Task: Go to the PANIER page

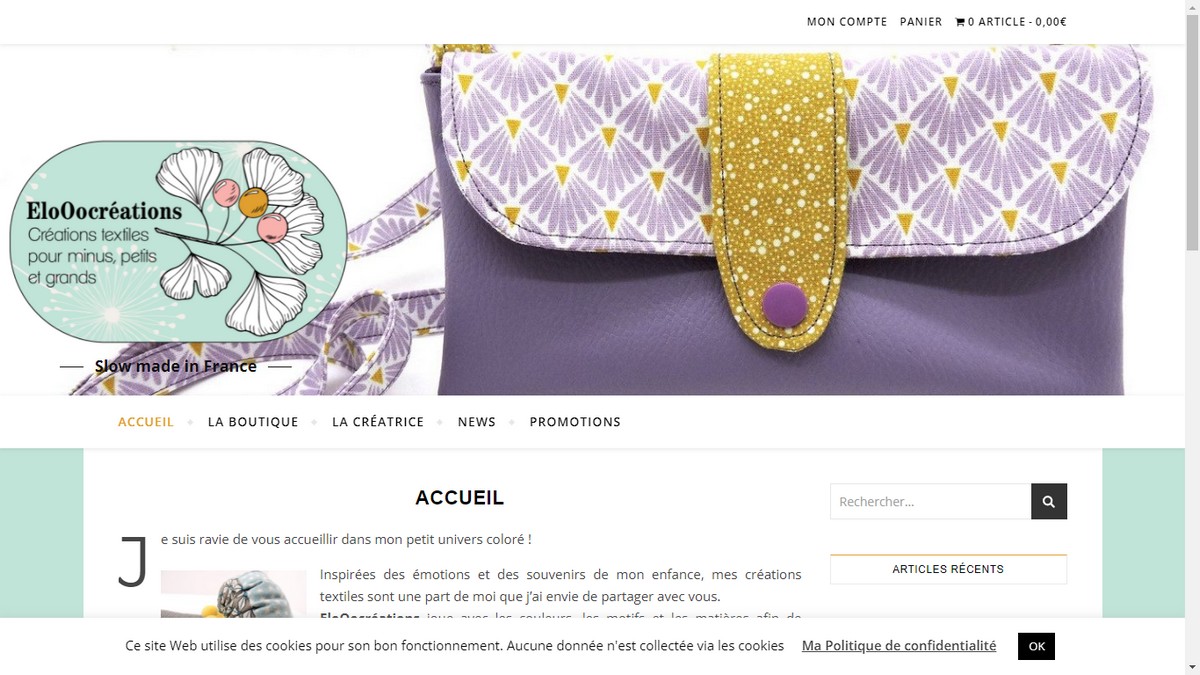Action: tap(921, 22)
